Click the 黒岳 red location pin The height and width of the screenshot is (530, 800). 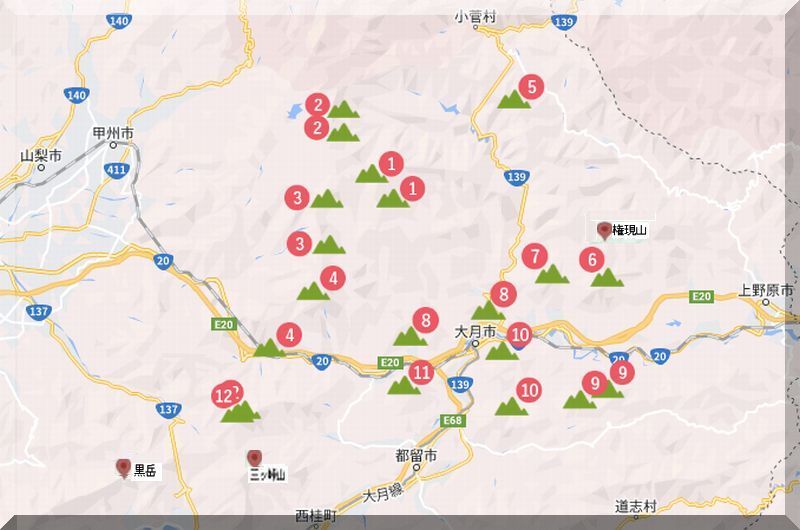click(123, 468)
